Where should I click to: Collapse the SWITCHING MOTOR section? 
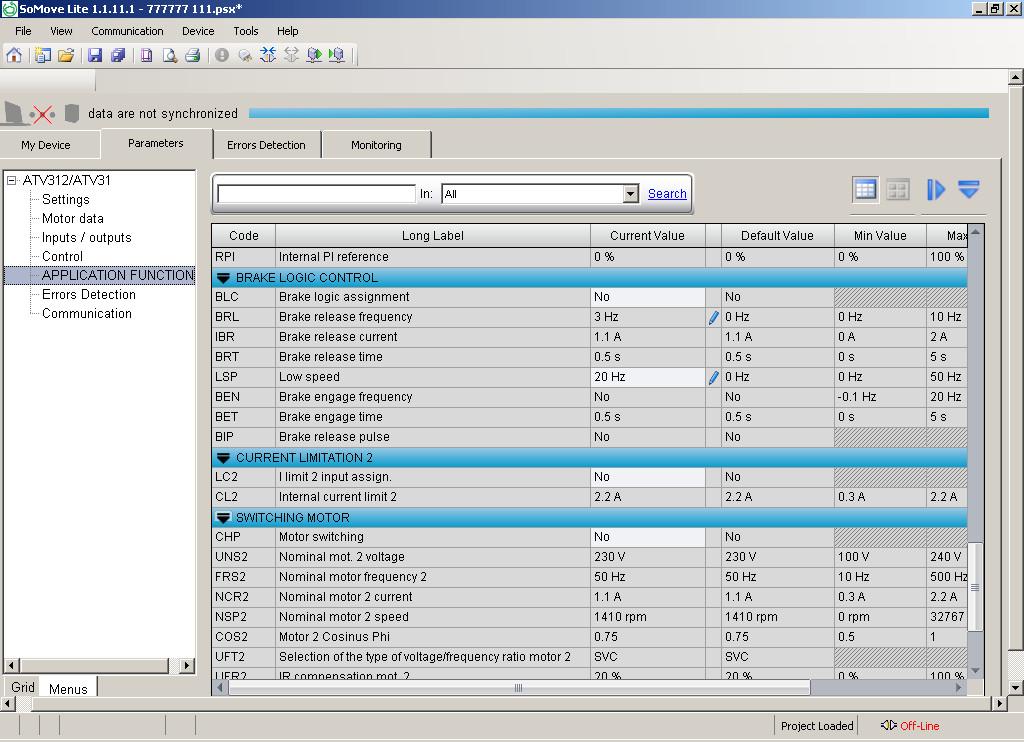pyautogui.click(x=223, y=518)
